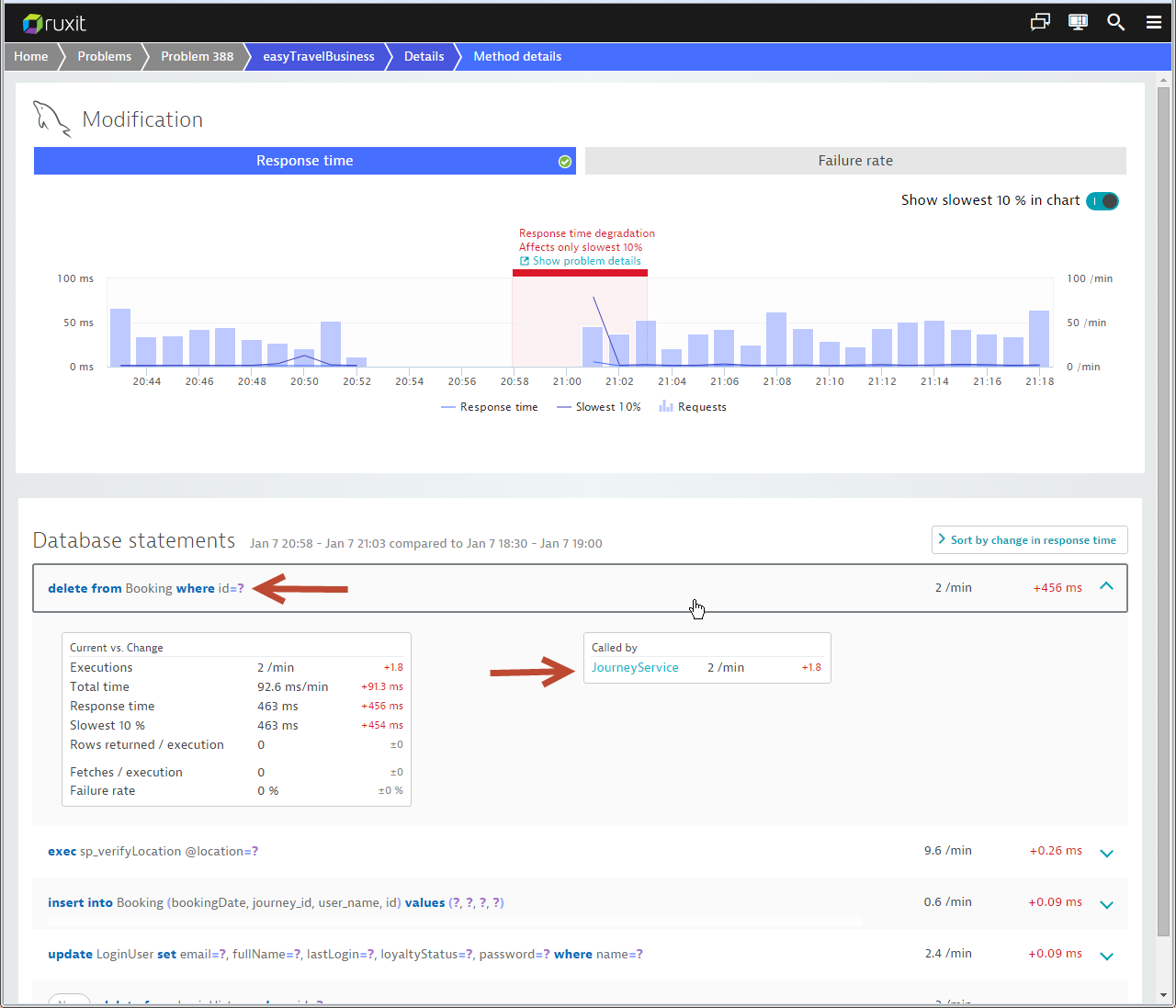Click the Modification heading
This screenshot has height=1008, width=1176.
click(142, 119)
